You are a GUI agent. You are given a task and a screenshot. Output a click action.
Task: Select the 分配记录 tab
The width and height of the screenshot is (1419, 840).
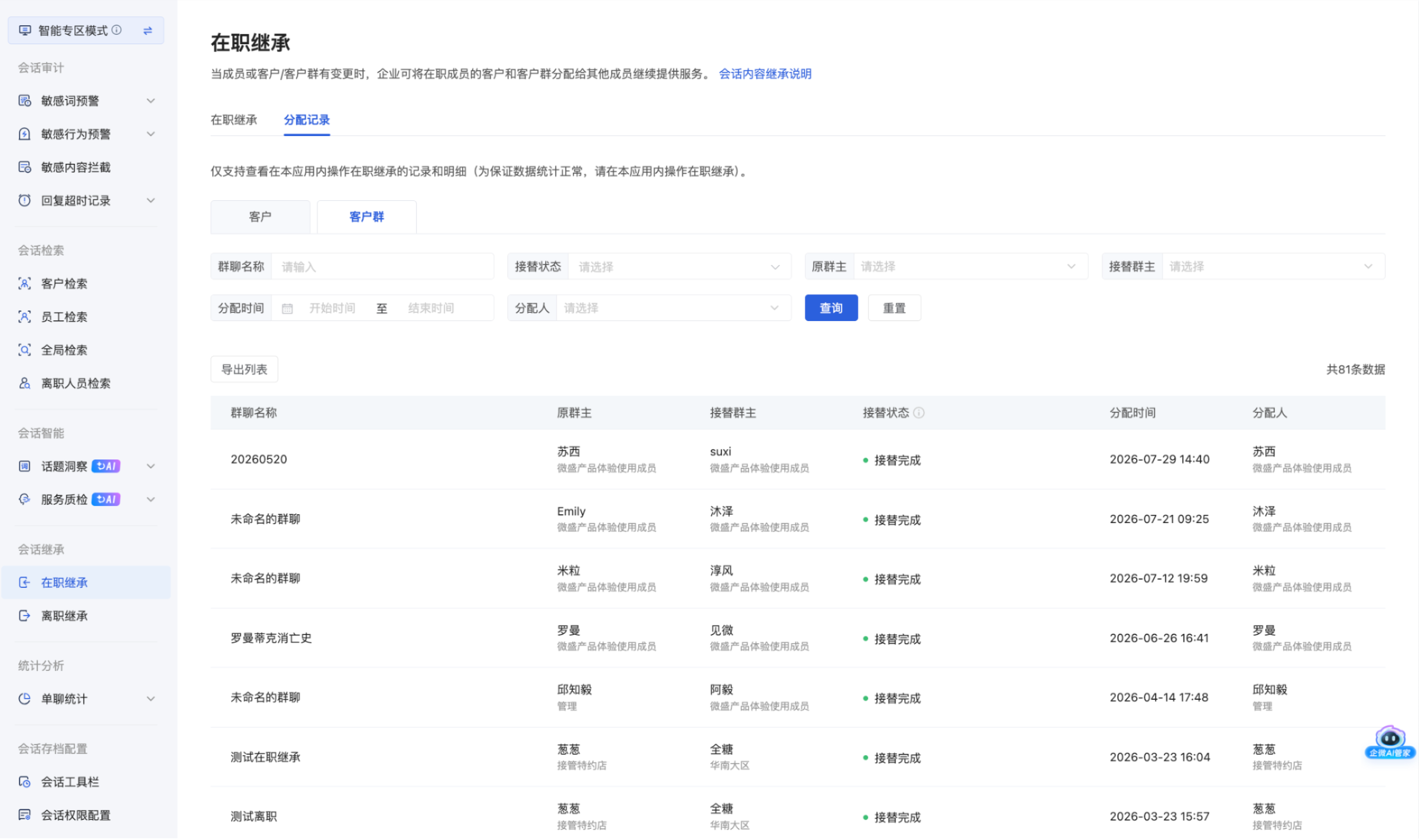307,120
